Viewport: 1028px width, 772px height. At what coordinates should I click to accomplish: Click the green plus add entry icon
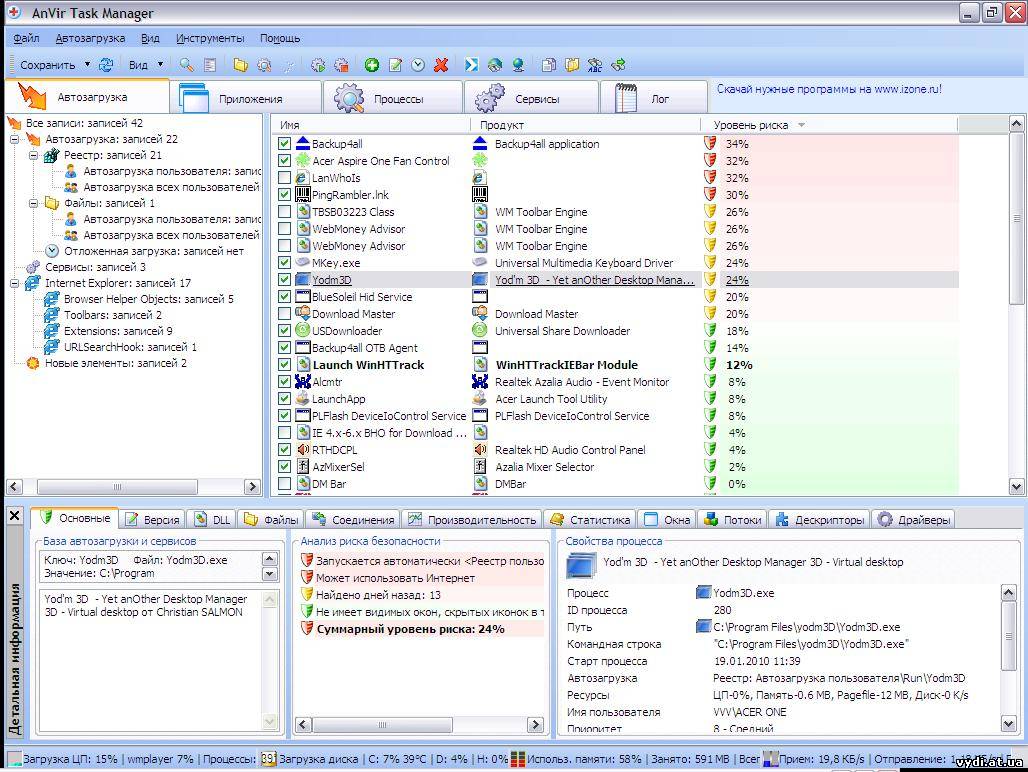click(x=372, y=65)
